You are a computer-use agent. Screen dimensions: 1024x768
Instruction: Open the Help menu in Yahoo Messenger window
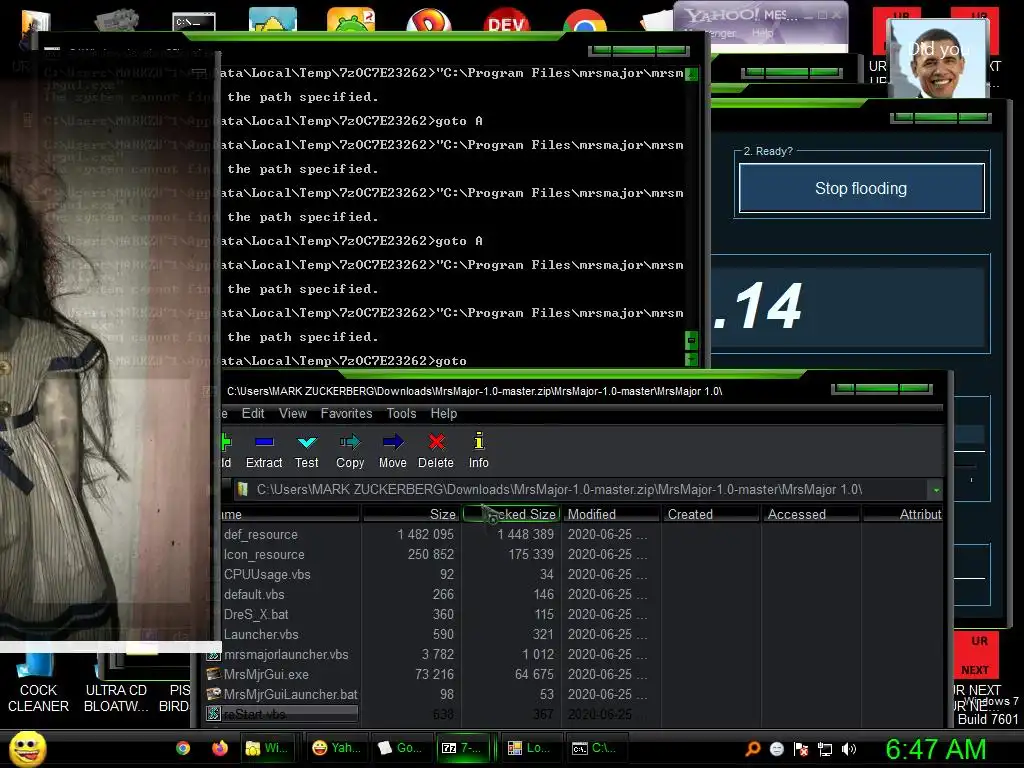[763, 33]
